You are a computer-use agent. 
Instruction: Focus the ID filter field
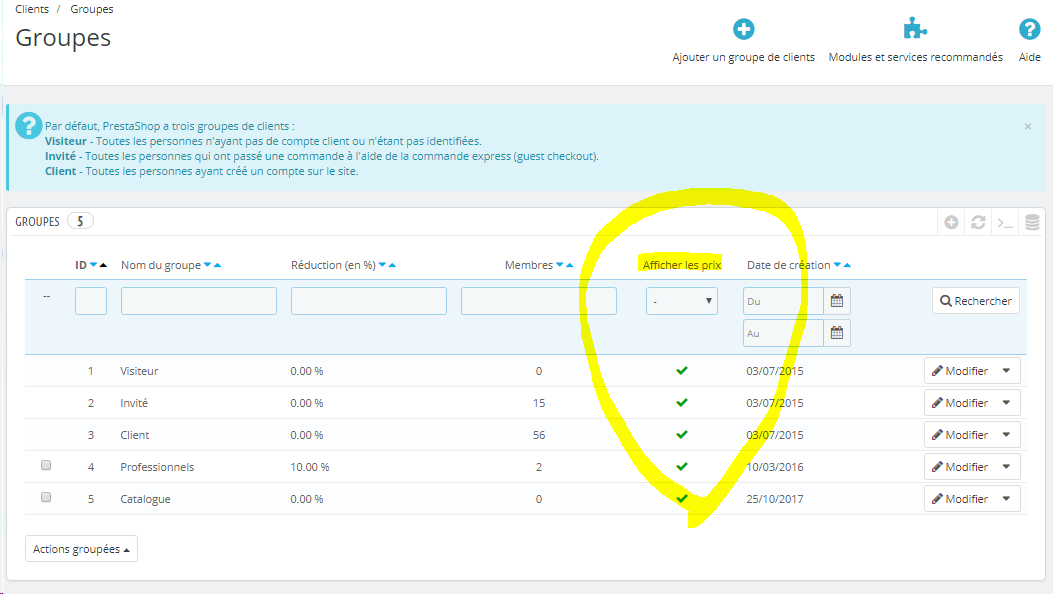point(91,301)
